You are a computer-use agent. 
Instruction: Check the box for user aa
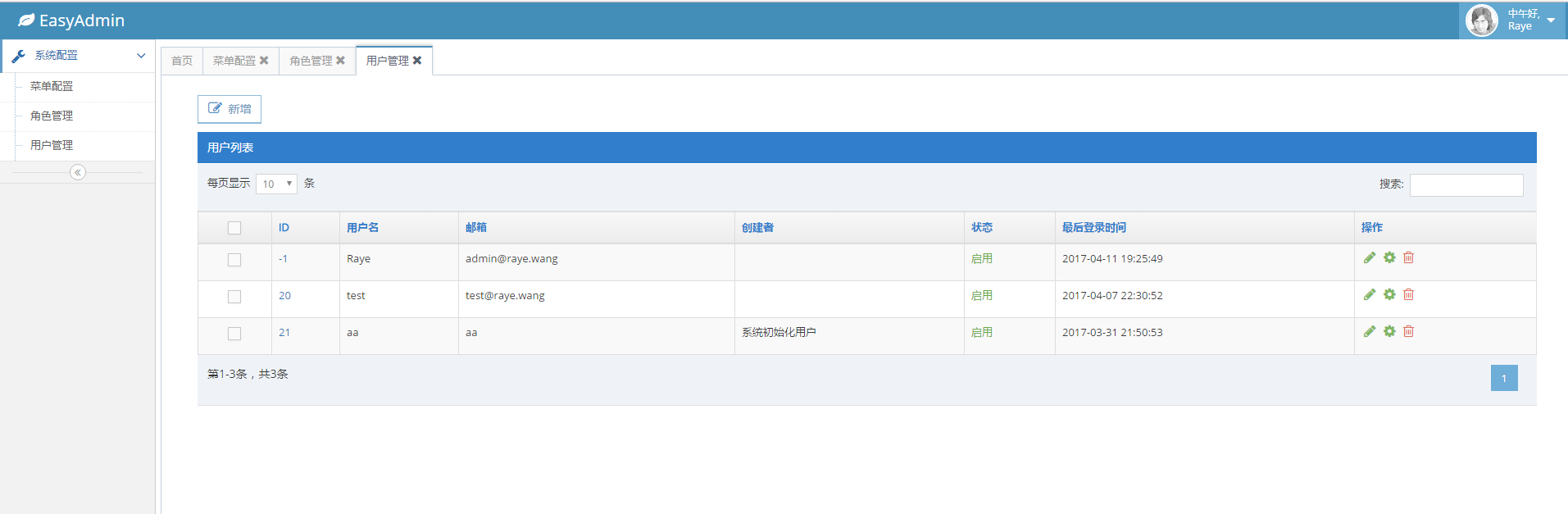[234, 334]
